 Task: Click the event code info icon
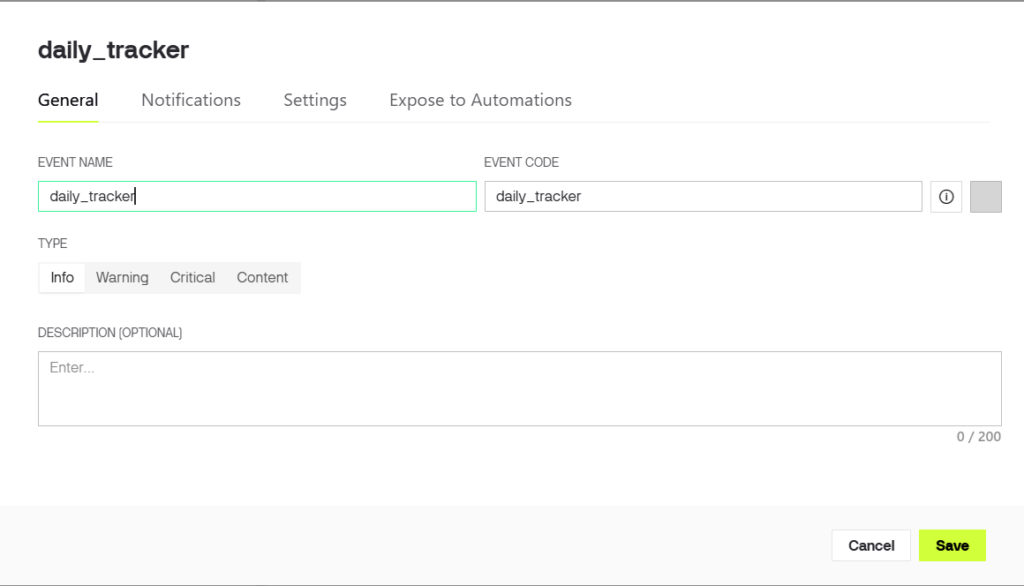click(x=946, y=197)
